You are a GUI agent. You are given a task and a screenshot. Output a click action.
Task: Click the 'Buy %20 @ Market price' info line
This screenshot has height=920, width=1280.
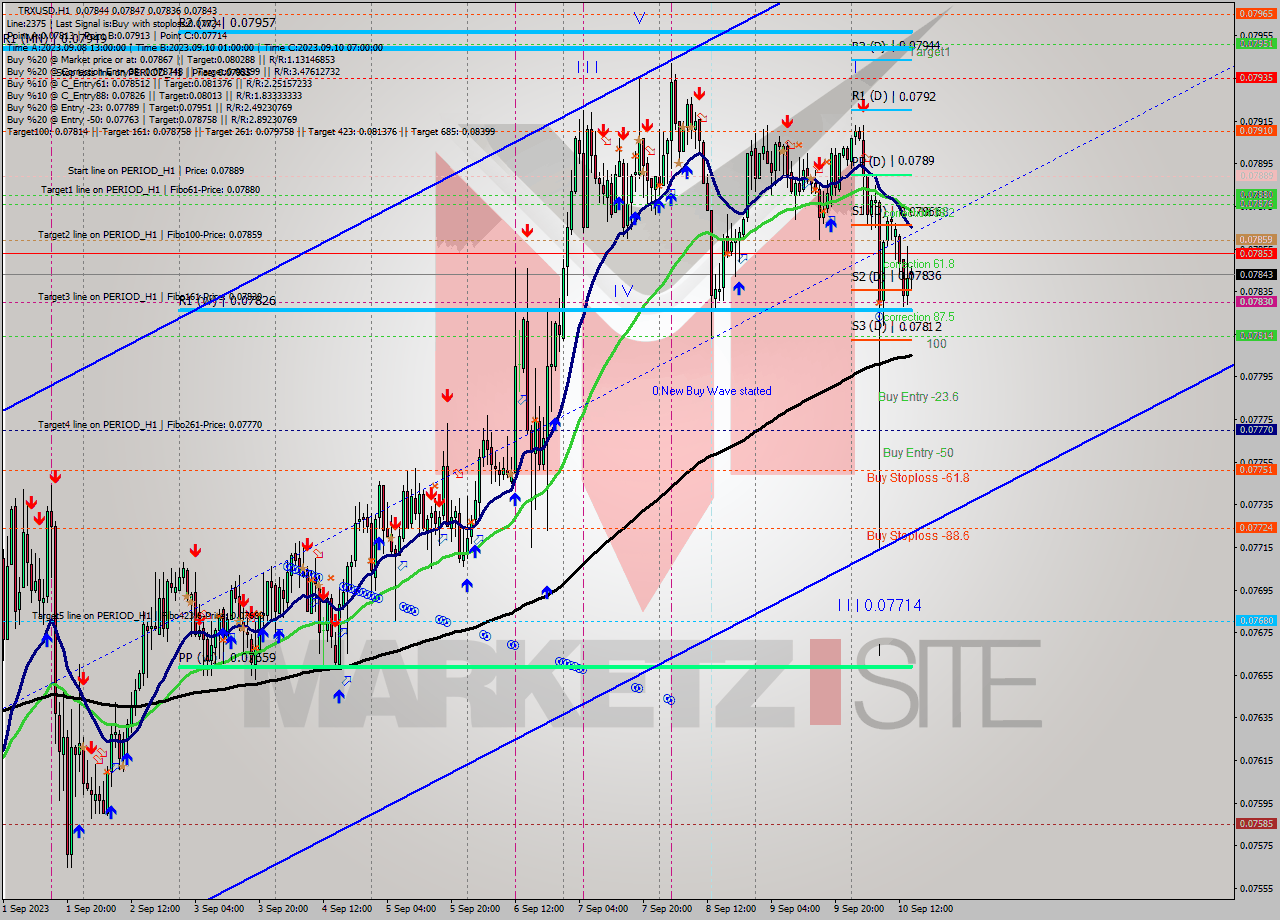click(173, 59)
